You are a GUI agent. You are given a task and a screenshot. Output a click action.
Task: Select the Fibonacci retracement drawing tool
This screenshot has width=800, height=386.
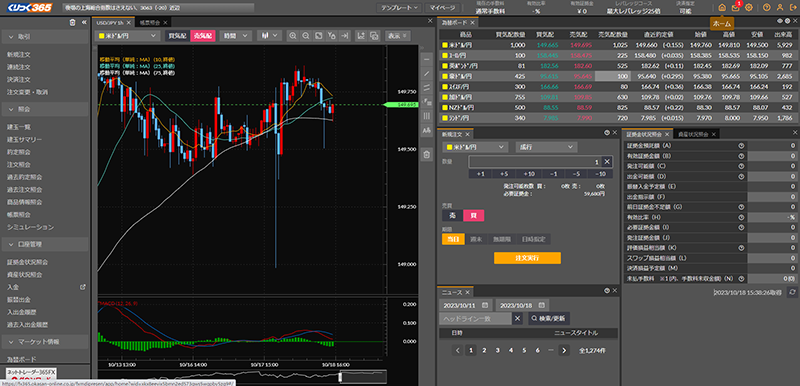coord(427,102)
